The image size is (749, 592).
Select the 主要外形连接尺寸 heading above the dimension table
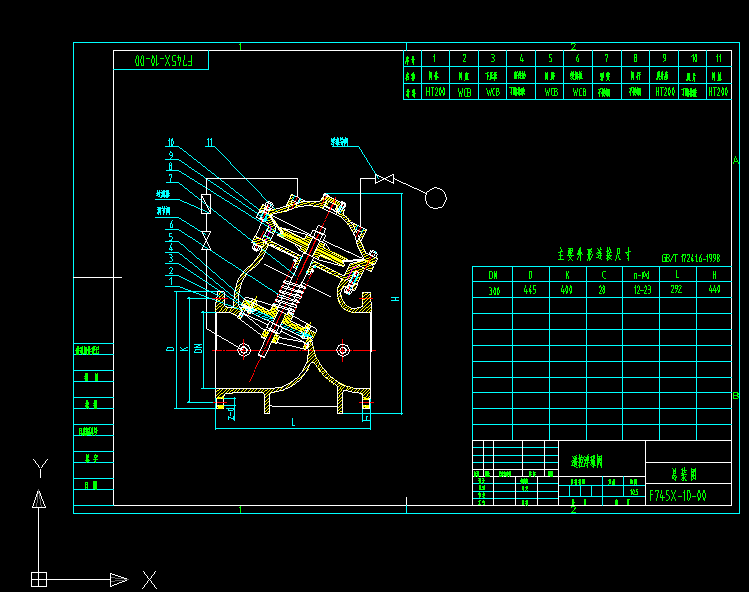click(x=594, y=254)
